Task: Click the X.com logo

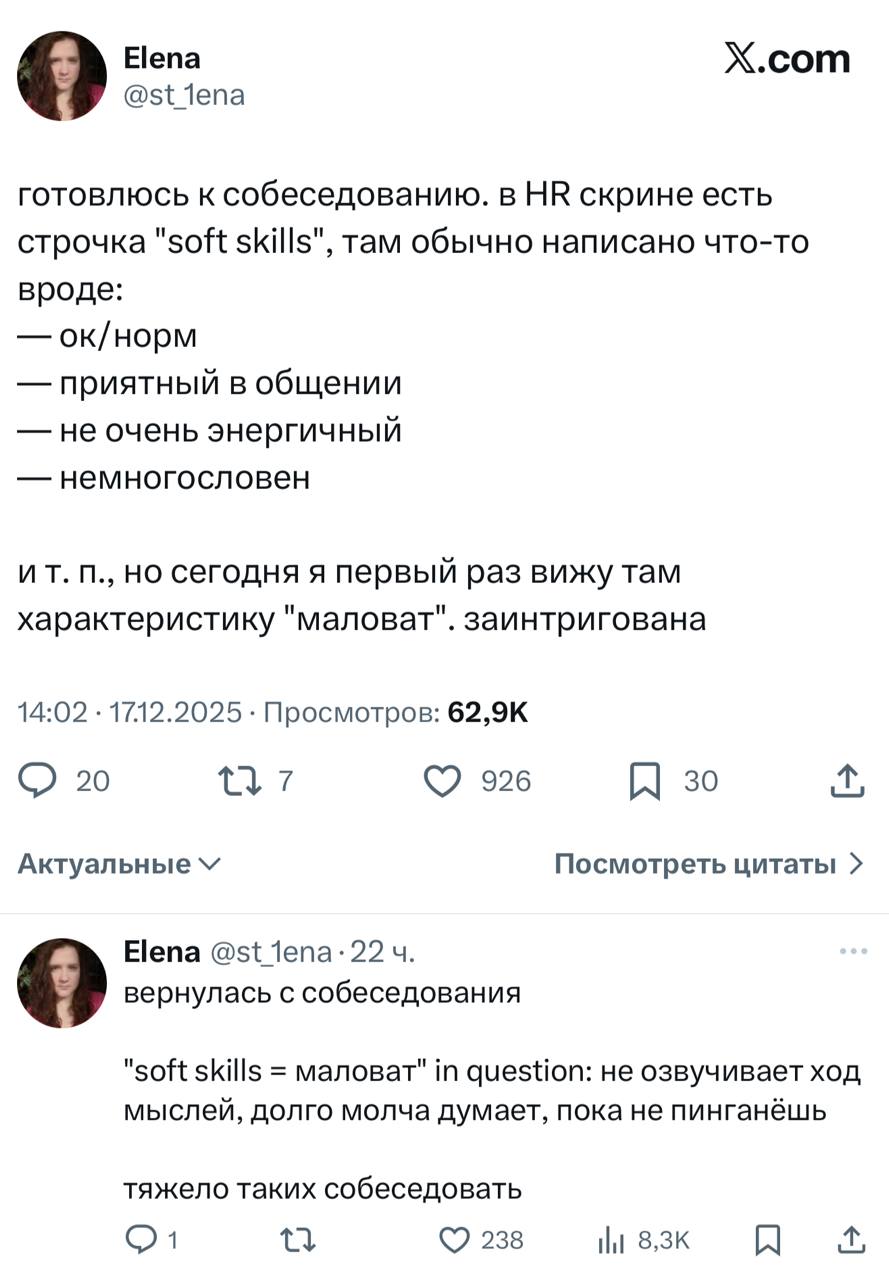Action: pyautogui.click(x=786, y=59)
